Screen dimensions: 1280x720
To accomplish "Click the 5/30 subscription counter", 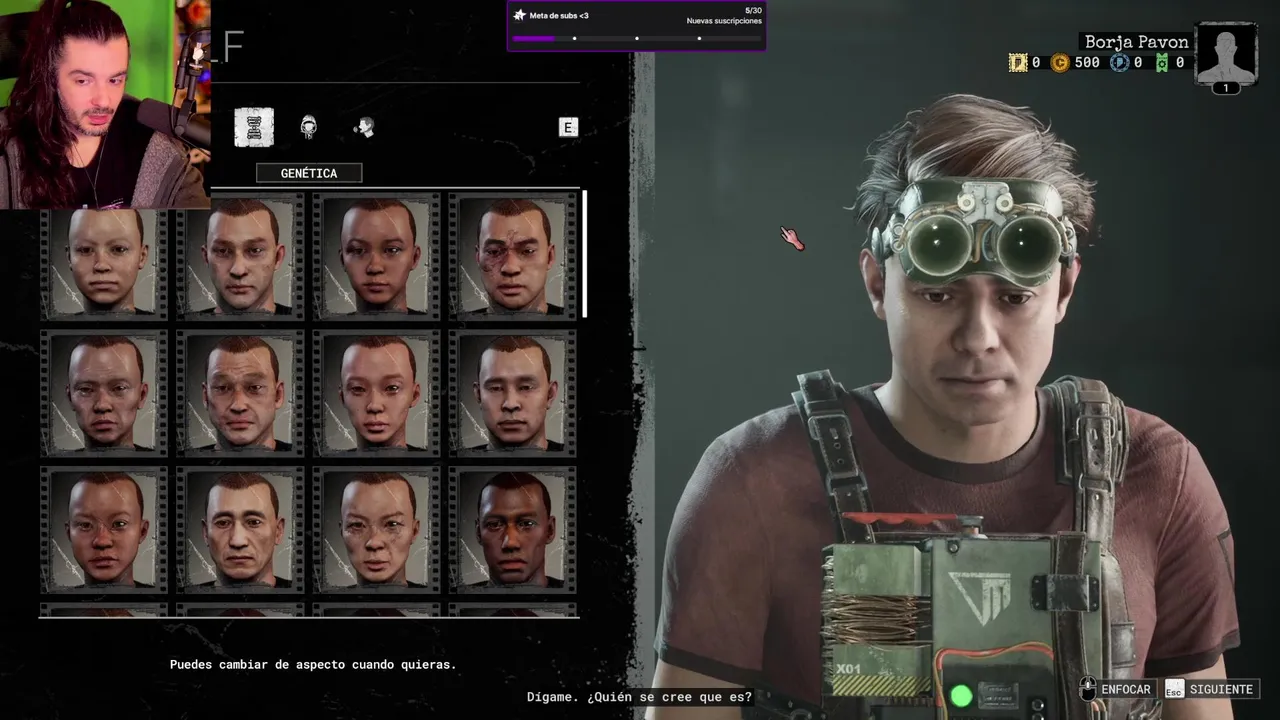I will tap(753, 10).
